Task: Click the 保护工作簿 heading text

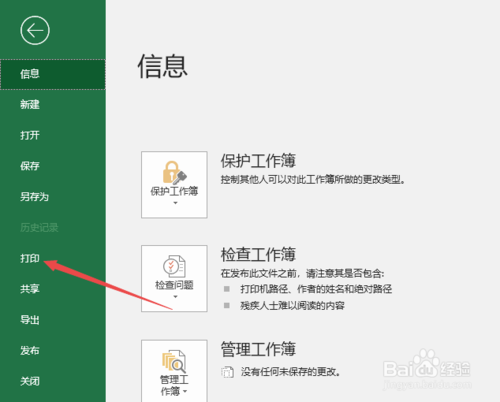Action: coord(258,161)
